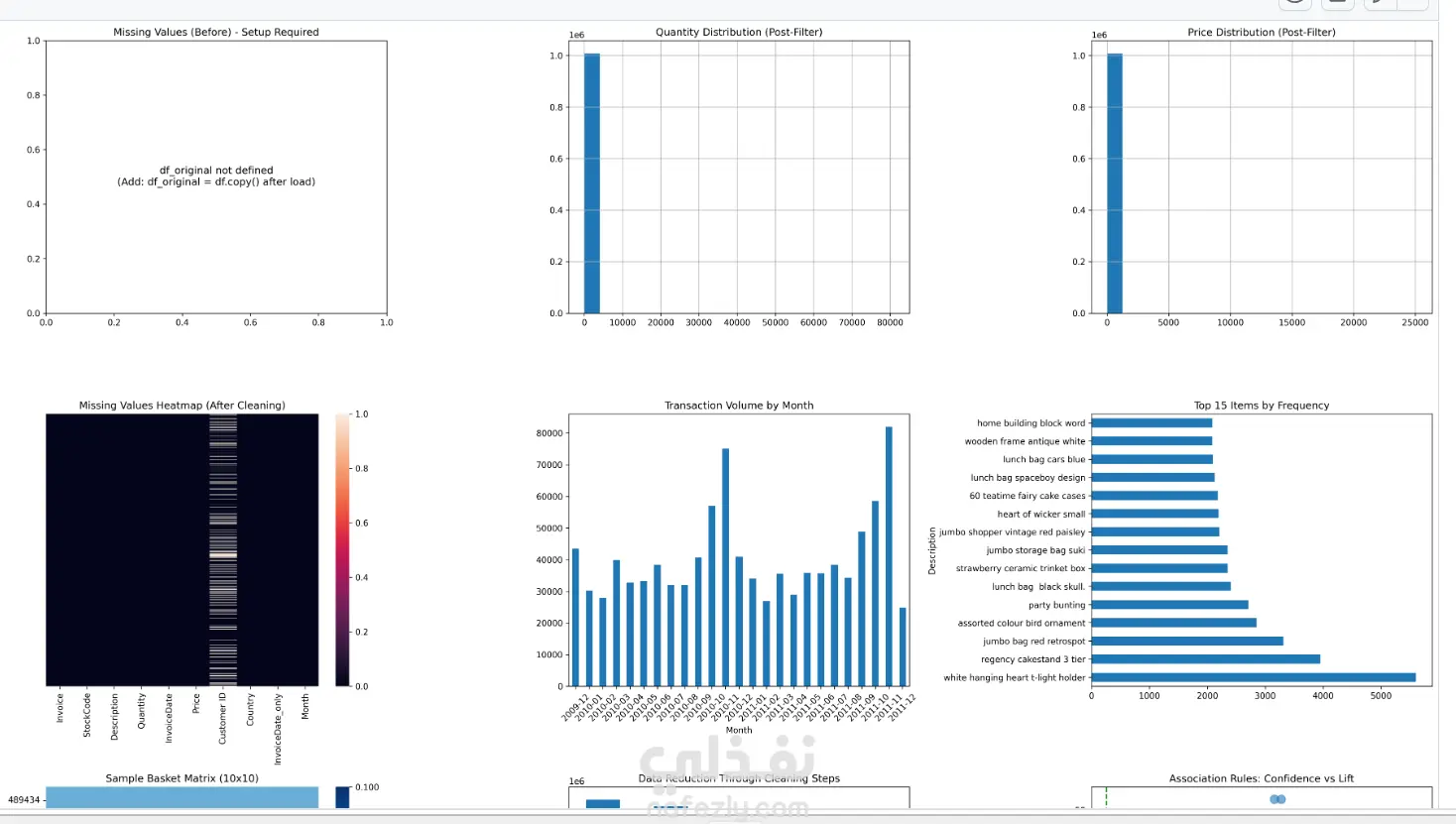Click the heatmap colorbar next to Missing Values Heatmap
The image size is (1456, 824).
tap(342, 549)
